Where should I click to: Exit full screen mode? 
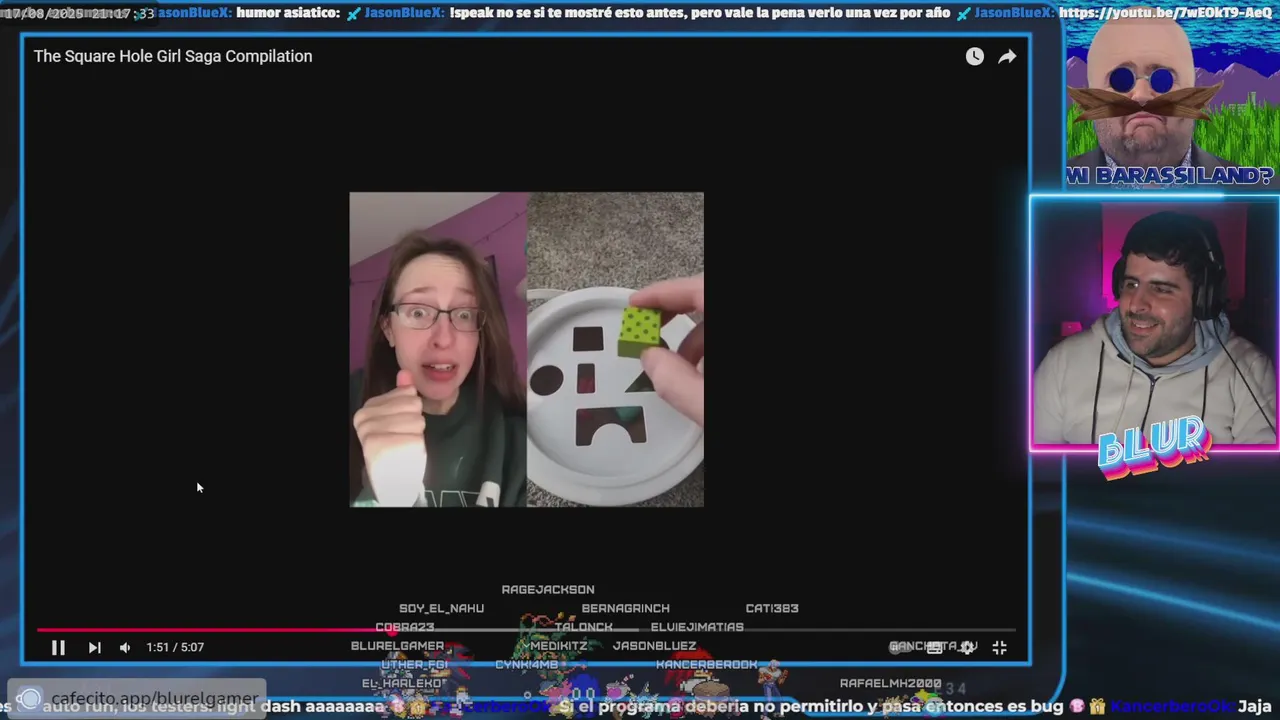coord(999,647)
